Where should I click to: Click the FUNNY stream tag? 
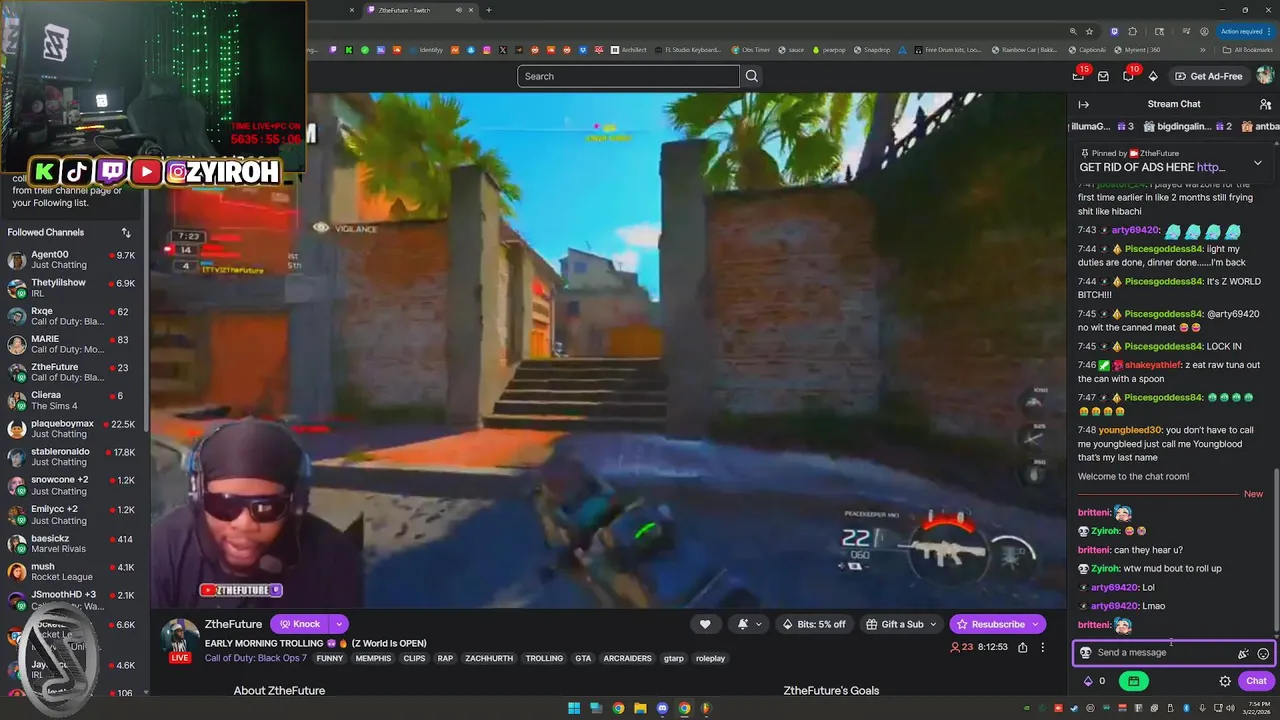(x=330, y=658)
